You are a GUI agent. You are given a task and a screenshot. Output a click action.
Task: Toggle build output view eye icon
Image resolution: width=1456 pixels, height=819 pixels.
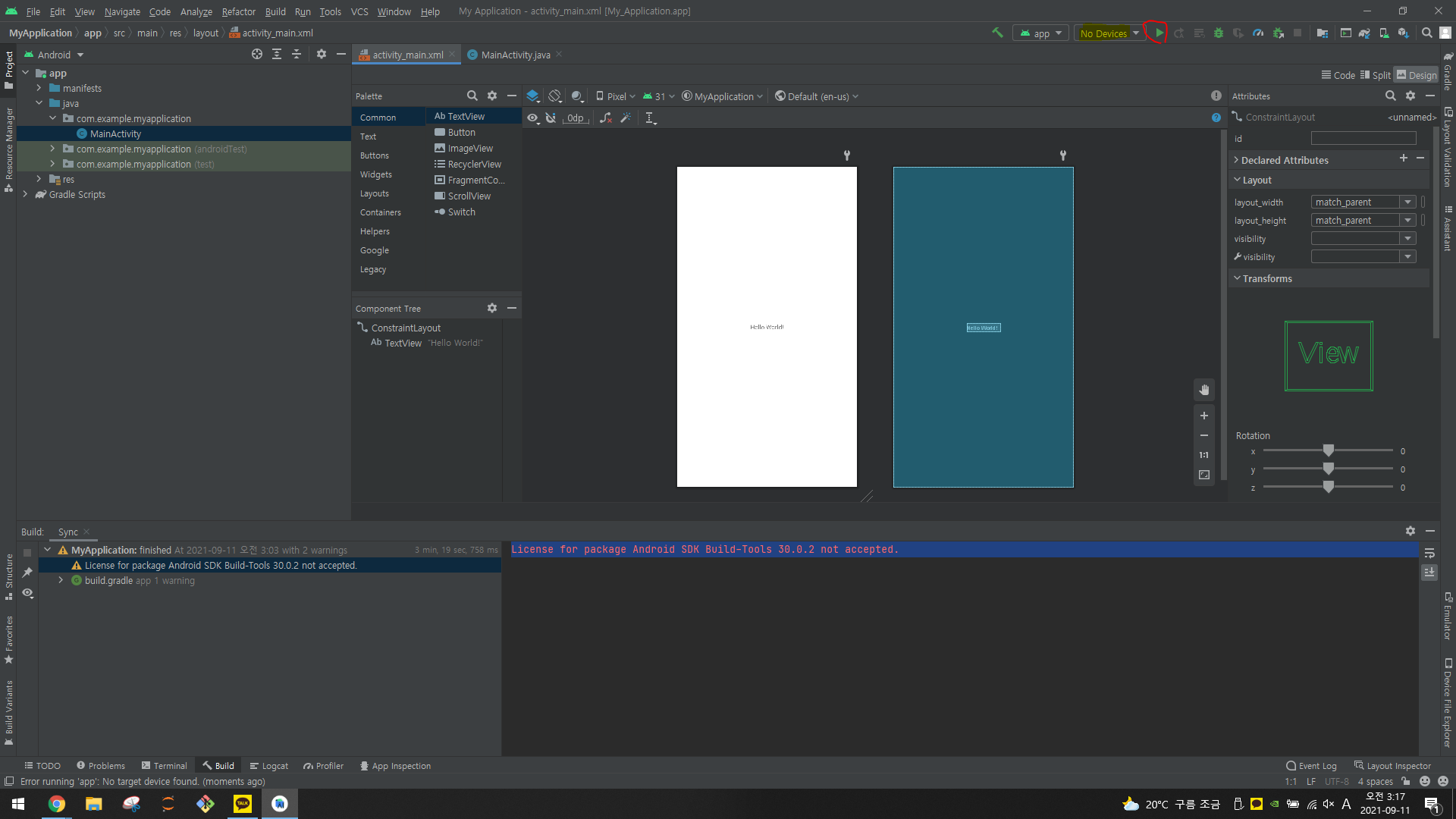(28, 593)
